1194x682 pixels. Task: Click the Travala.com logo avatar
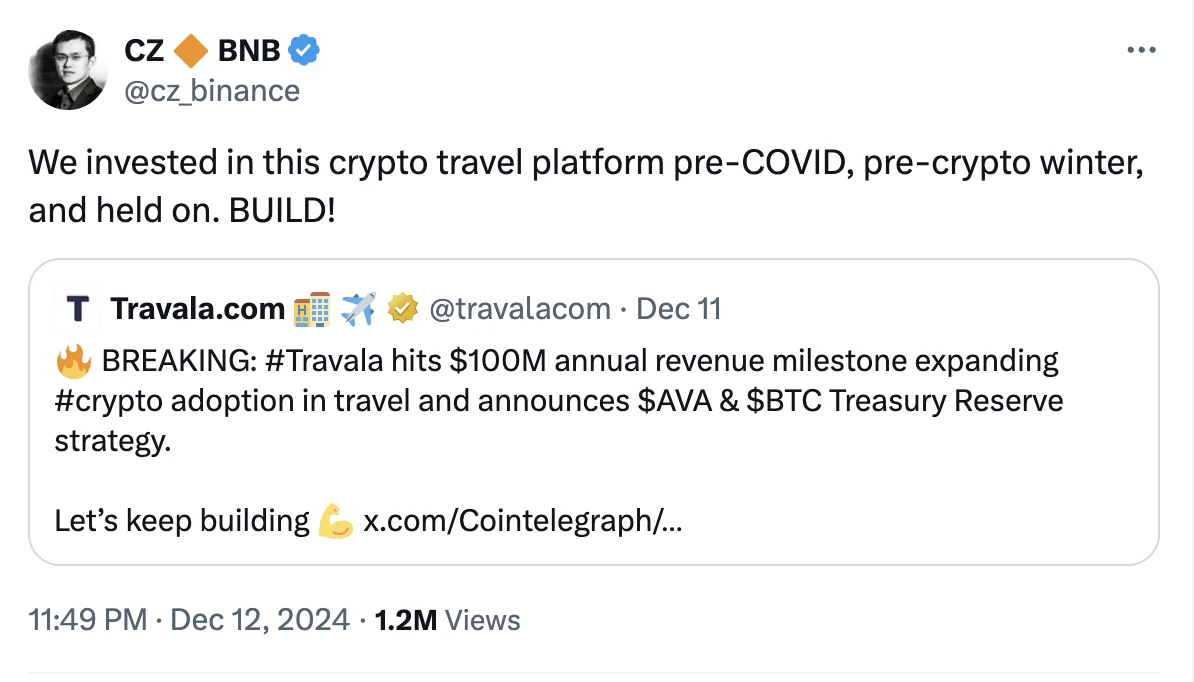click(x=77, y=310)
